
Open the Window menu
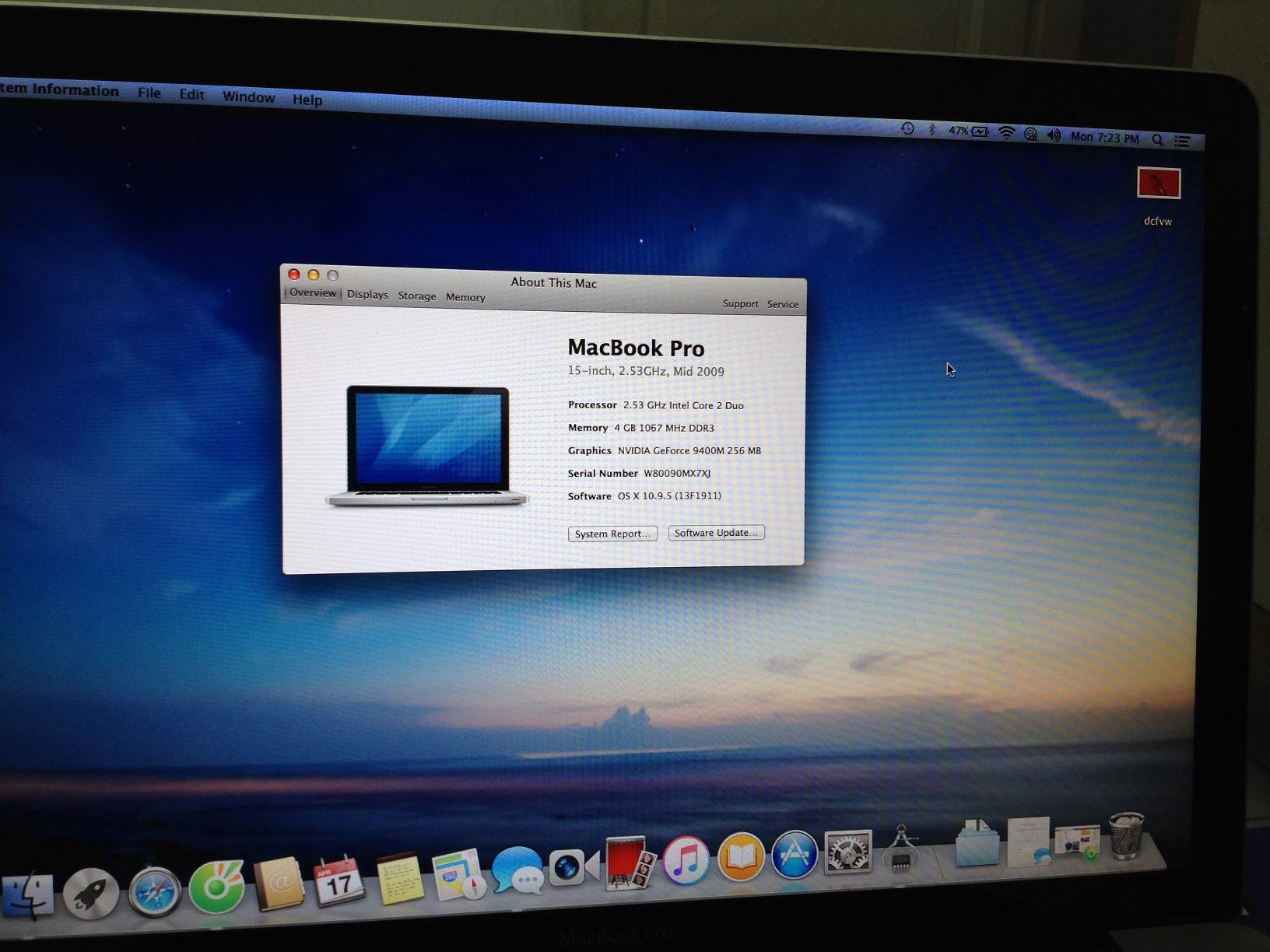click(x=248, y=97)
